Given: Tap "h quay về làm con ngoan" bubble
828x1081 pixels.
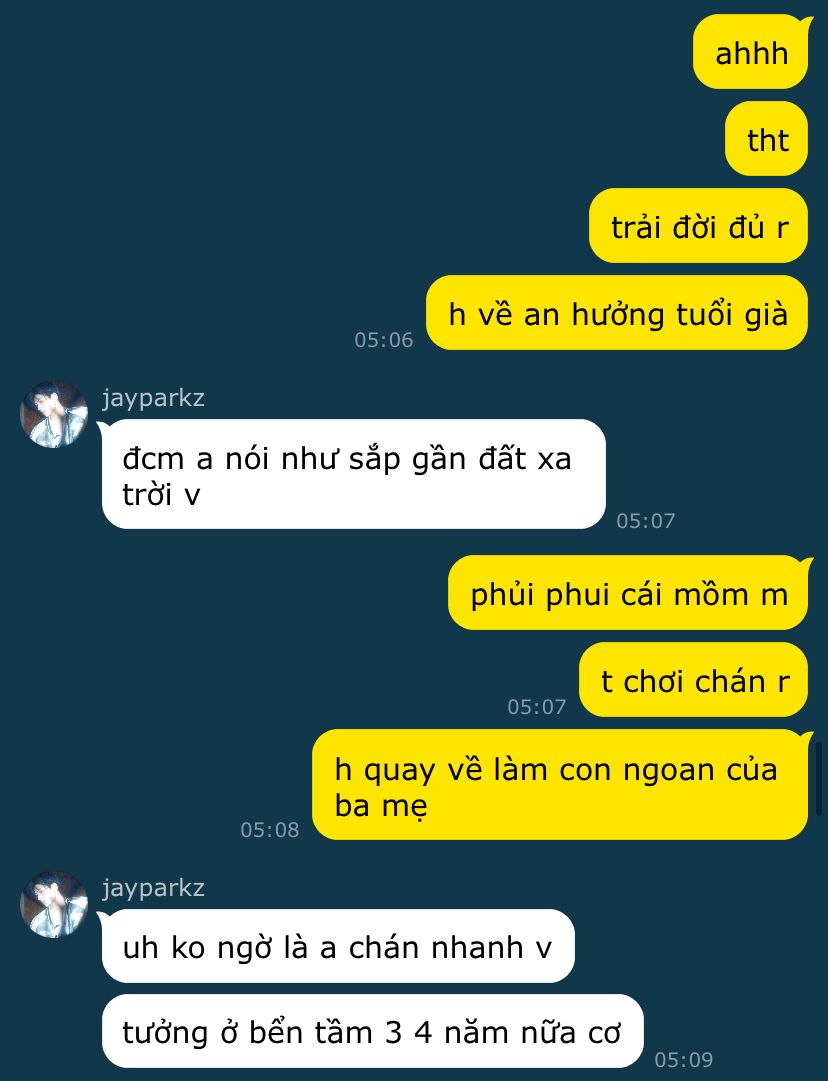Looking at the screenshot, I should click(560, 785).
